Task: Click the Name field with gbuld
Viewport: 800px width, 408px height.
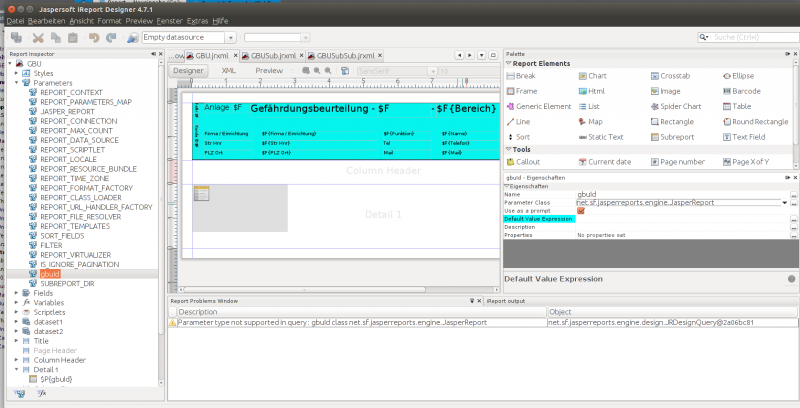Action: pyautogui.click(x=683, y=194)
